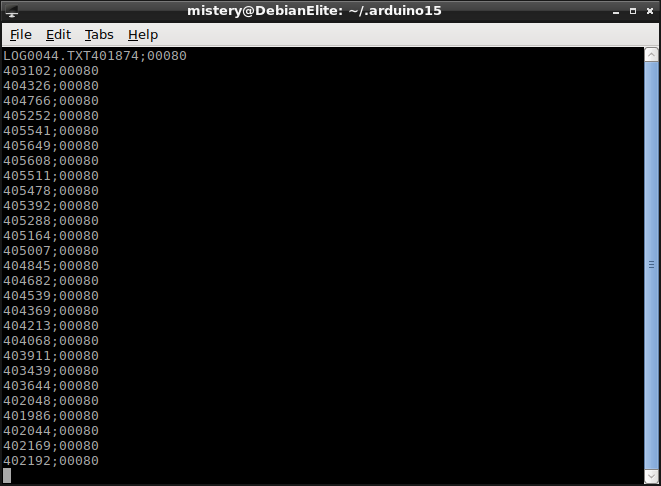Screen dimensions: 661x486
Task: Click the scrollbar down arrow
Action: [651, 475]
